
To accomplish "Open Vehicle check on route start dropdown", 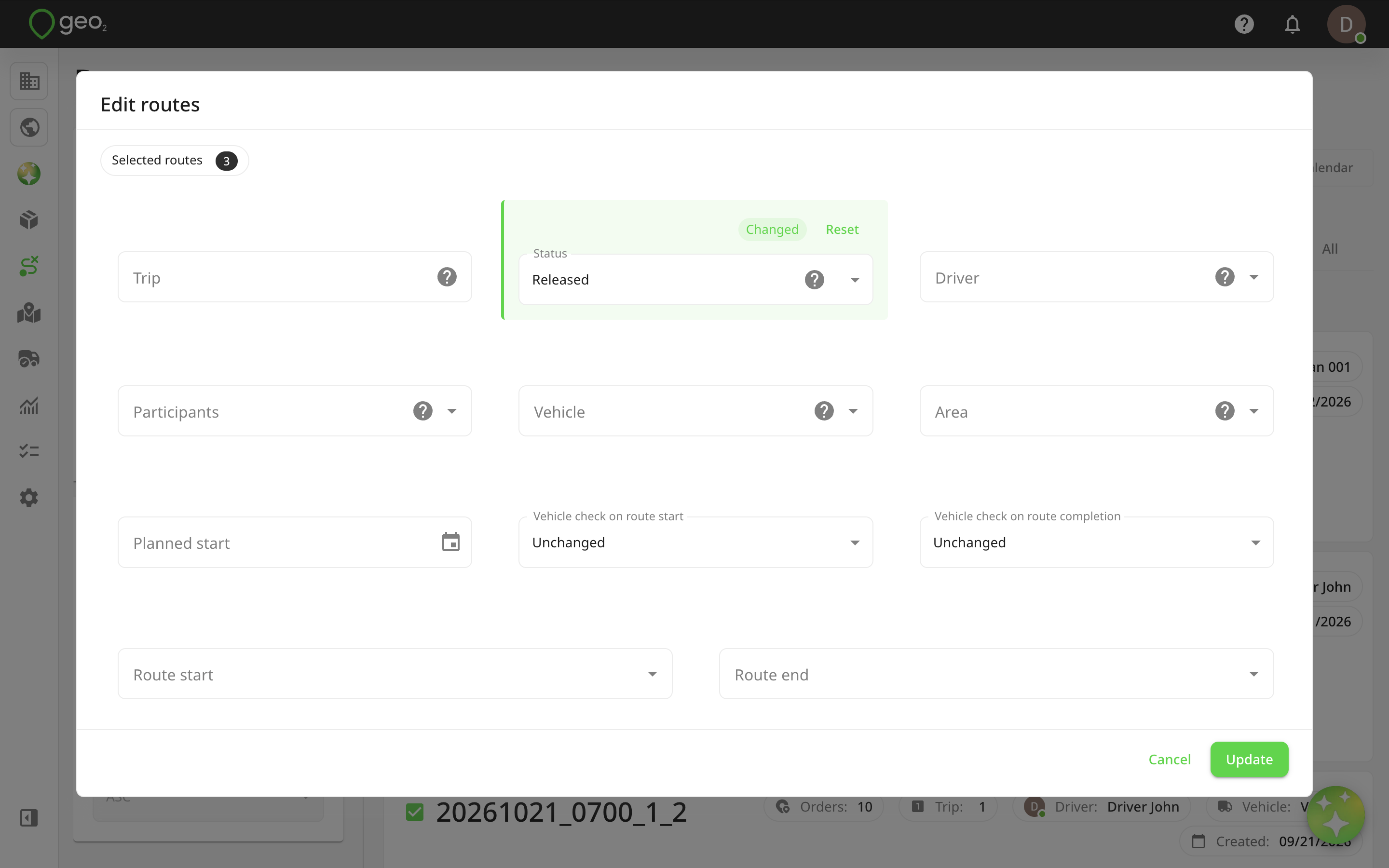I will point(695,542).
